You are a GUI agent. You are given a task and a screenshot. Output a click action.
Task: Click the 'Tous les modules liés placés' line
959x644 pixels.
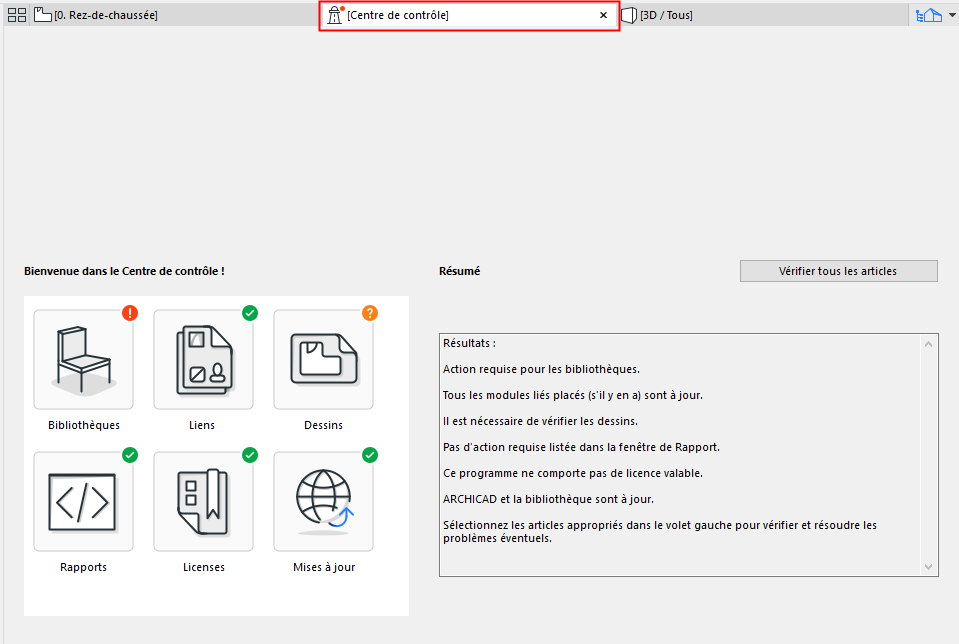pos(572,395)
